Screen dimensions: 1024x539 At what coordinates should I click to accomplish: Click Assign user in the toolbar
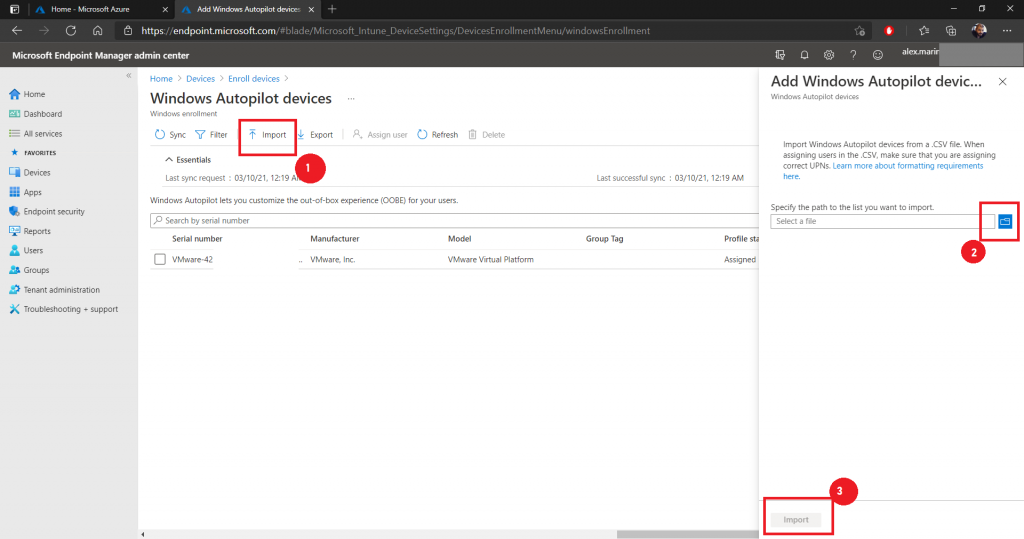380,135
